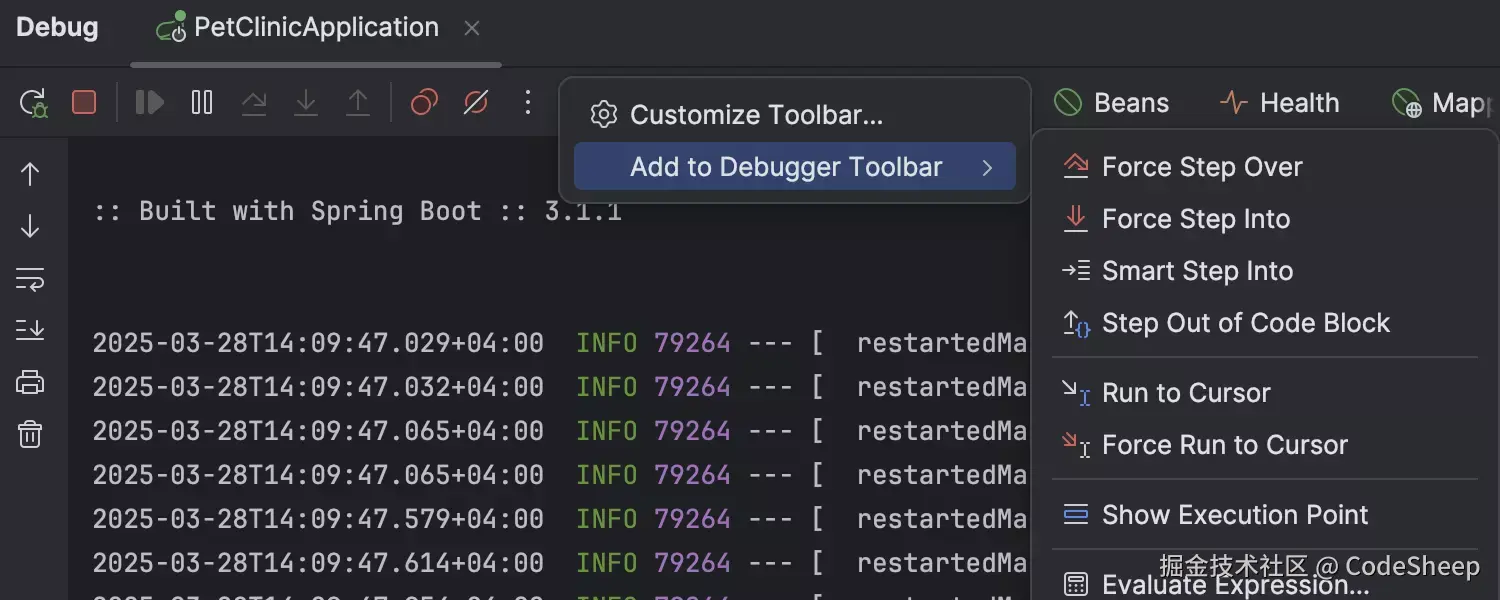The height and width of the screenshot is (600, 1500).
Task: Close the PetClinicApplication debug tab
Action: [x=472, y=28]
